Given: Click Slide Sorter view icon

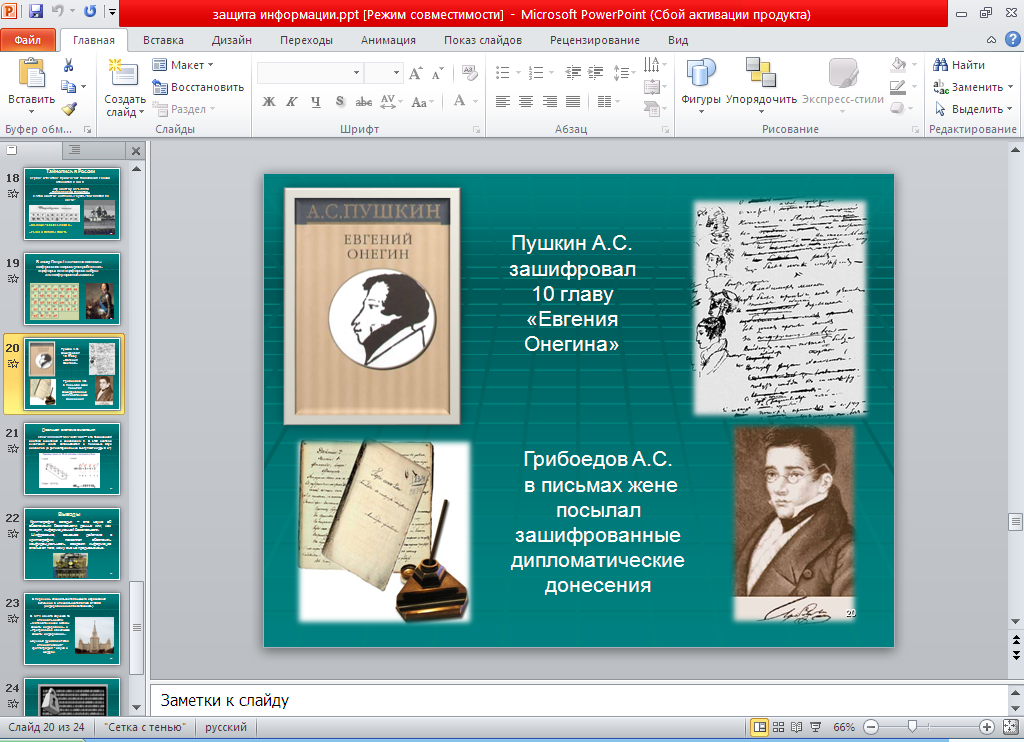Looking at the screenshot, I should coord(778,727).
